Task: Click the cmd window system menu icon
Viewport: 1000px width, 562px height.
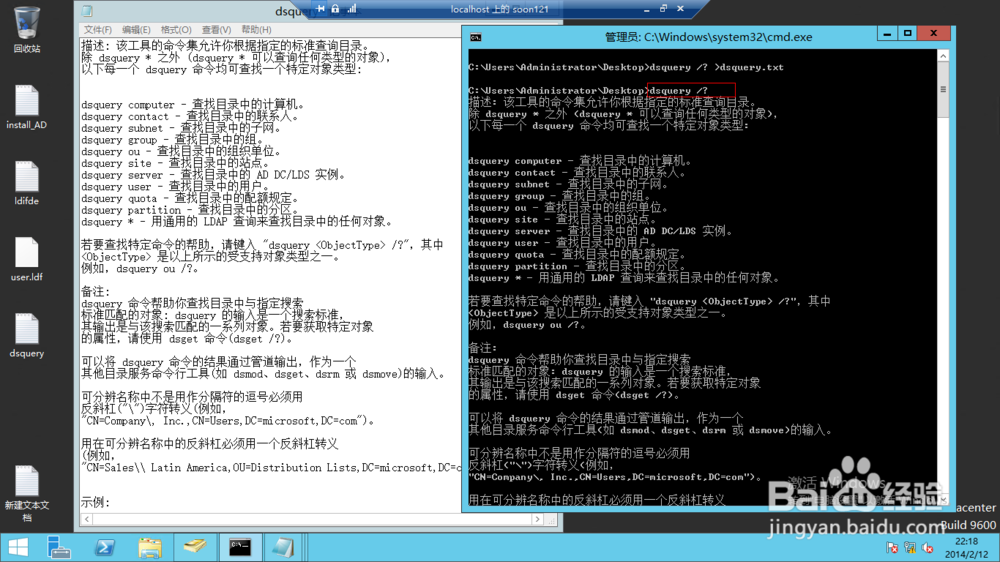Action: [x=476, y=37]
